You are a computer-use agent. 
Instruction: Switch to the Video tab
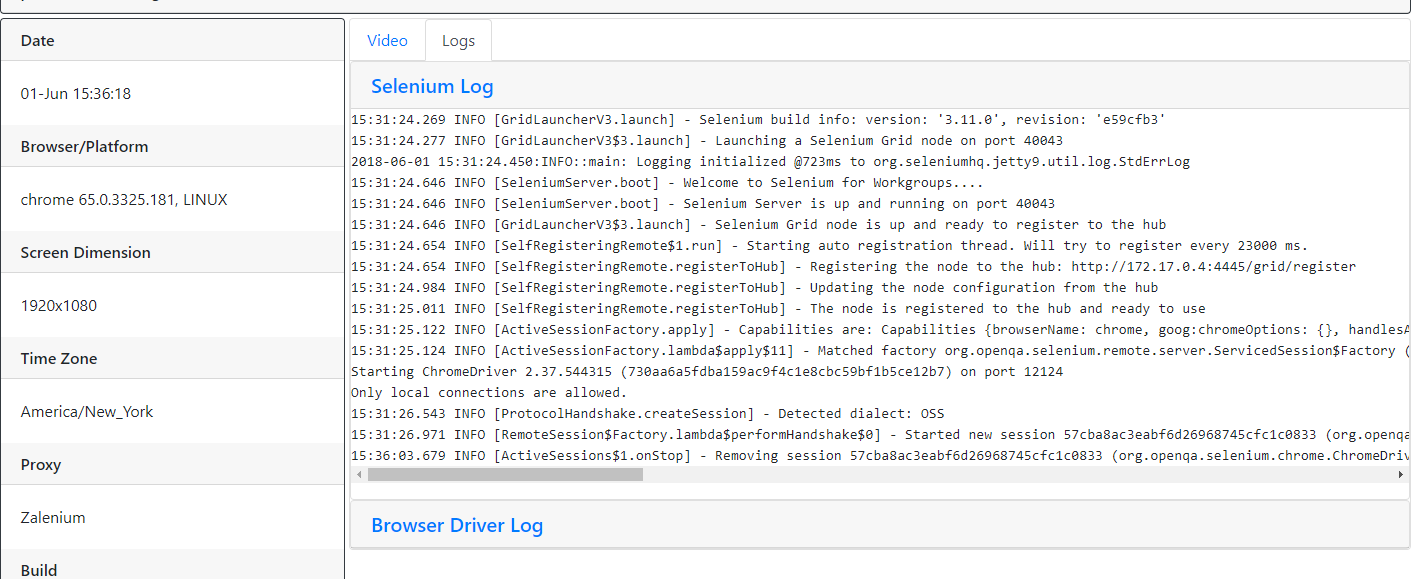pos(387,40)
